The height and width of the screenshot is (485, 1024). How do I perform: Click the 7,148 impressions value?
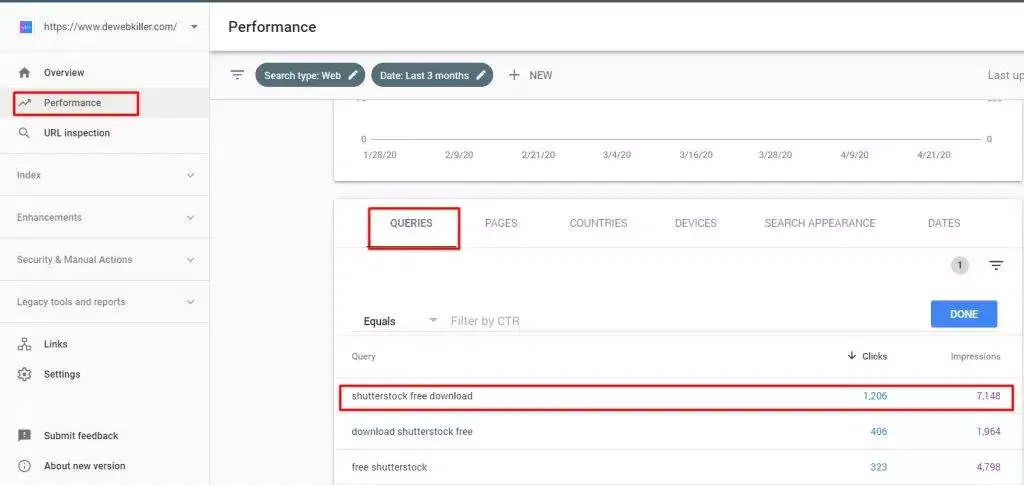pos(988,396)
